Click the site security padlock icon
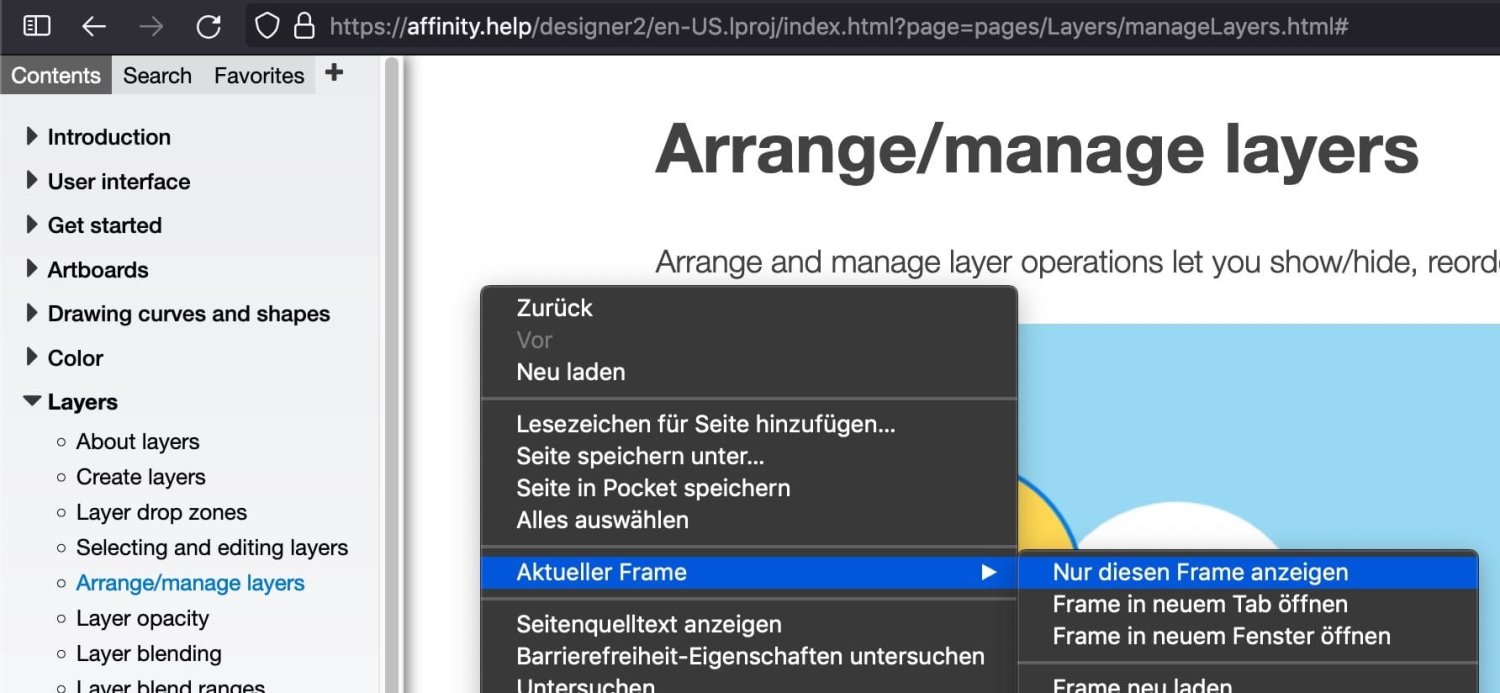Image resolution: width=1500 pixels, height=693 pixels. 304,26
